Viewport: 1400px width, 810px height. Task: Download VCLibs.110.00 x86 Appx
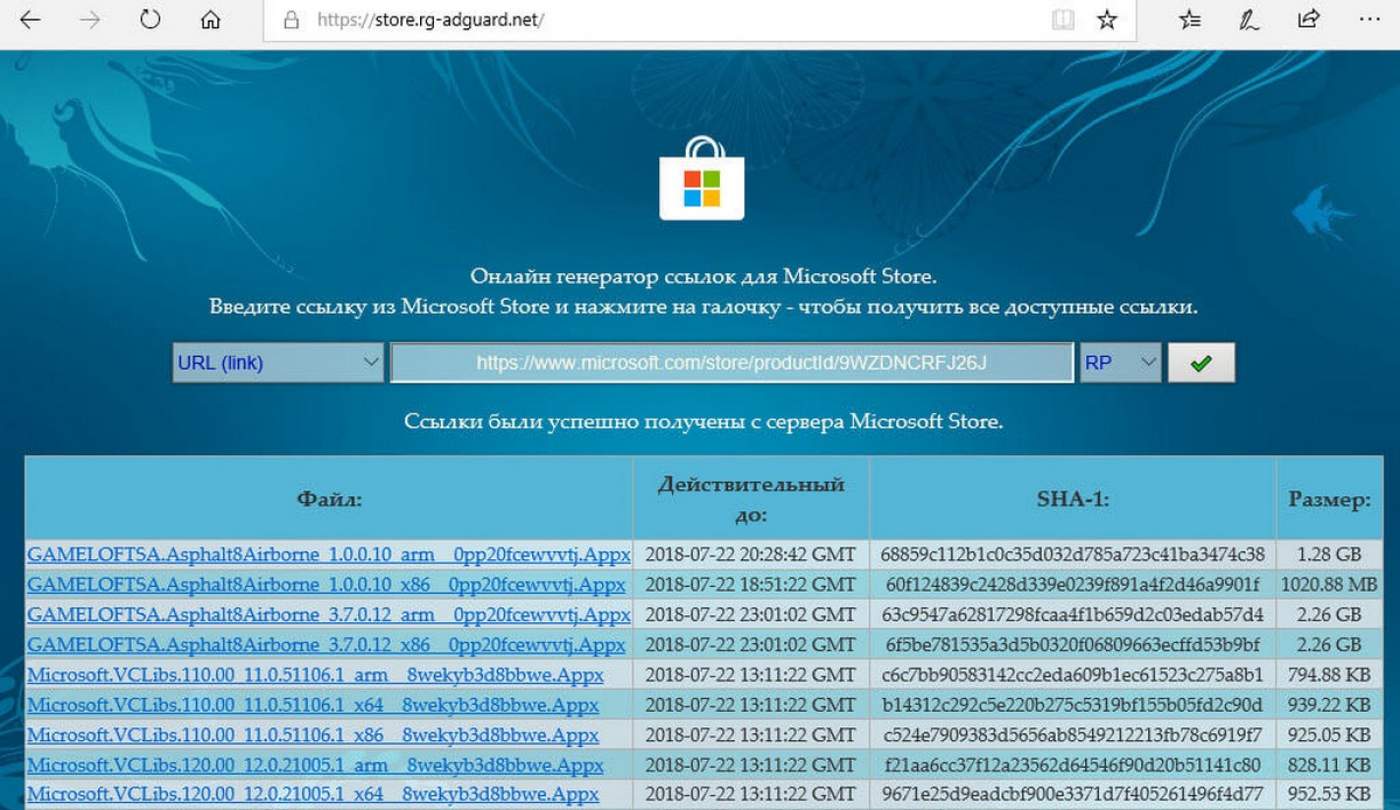(313, 735)
